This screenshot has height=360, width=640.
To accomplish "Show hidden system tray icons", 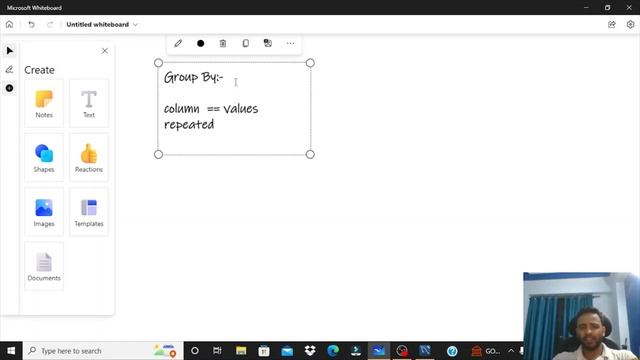I will pyautogui.click(x=511, y=351).
